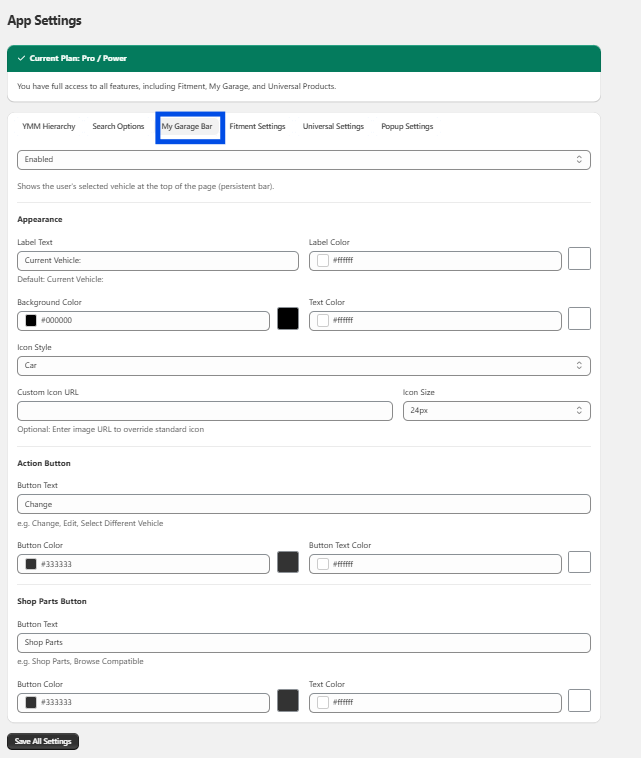Image resolution: width=641 pixels, height=758 pixels.
Task: Focus the Shop Parts Button Text field
Action: click(x=303, y=643)
